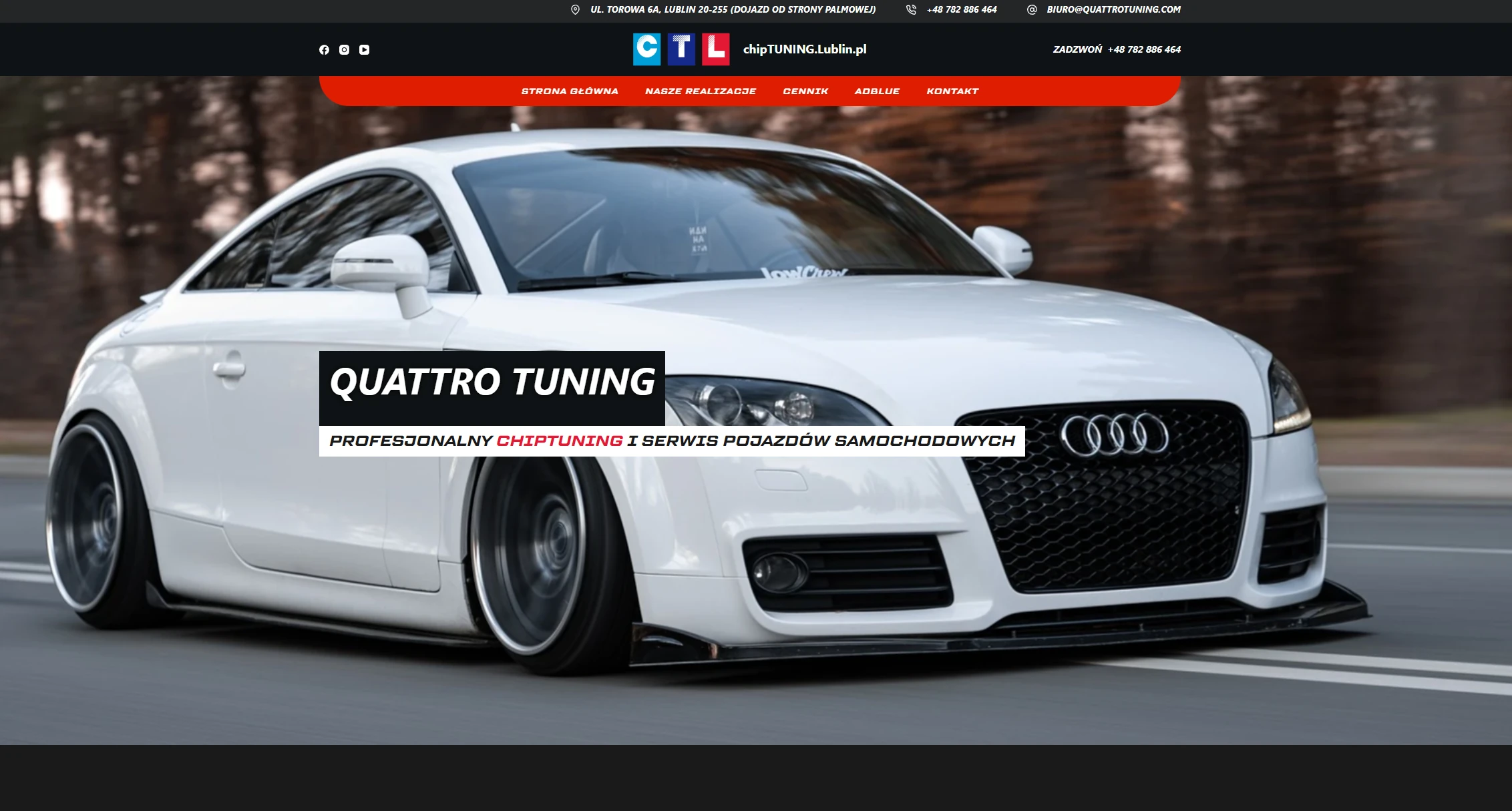
Task: Click the email at-sign icon
Action: [x=1032, y=9]
